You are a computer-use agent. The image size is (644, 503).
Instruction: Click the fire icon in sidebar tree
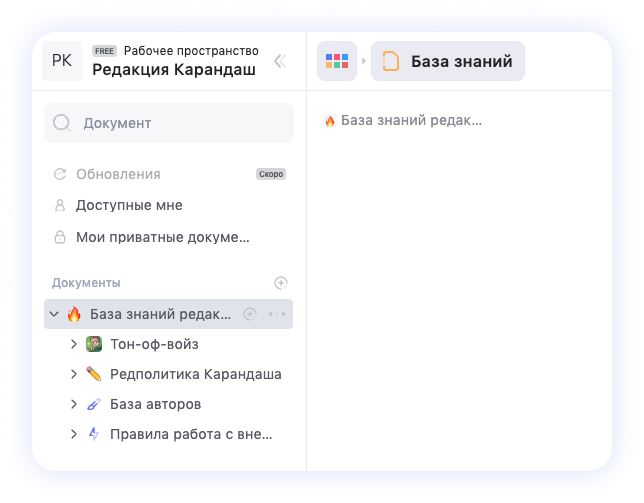point(74,314)
